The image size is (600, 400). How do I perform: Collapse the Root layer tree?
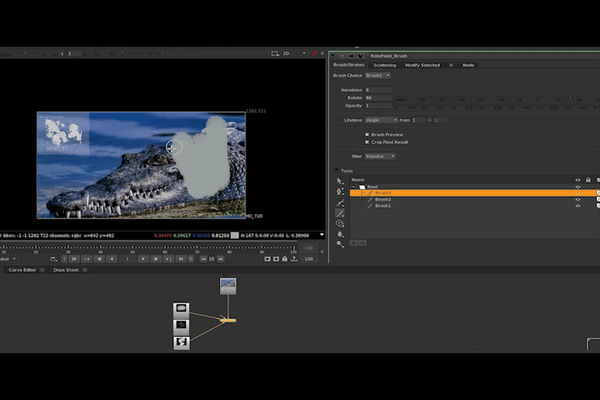pyautogui.click(x=353, y=186)
